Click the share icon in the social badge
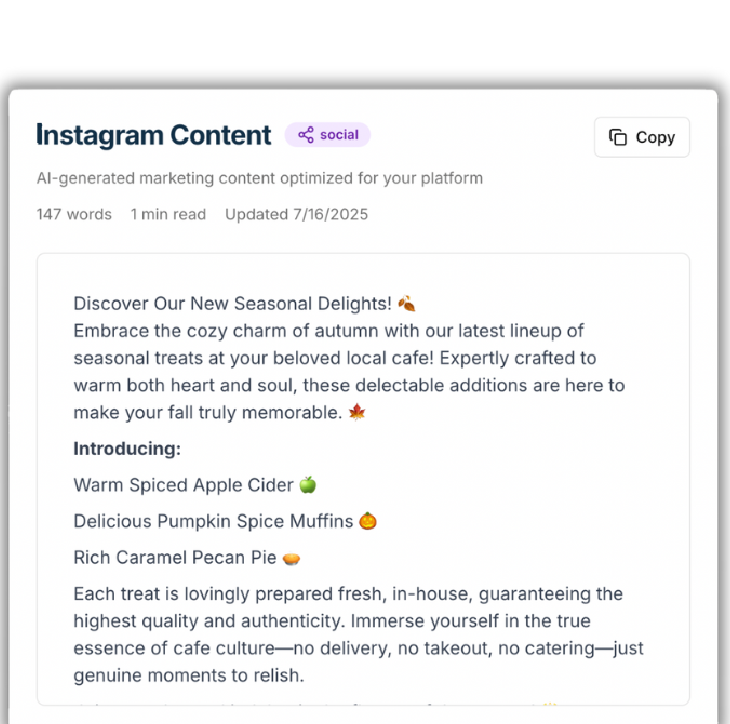Screen dimensions: 730x724 pos(306,135)
